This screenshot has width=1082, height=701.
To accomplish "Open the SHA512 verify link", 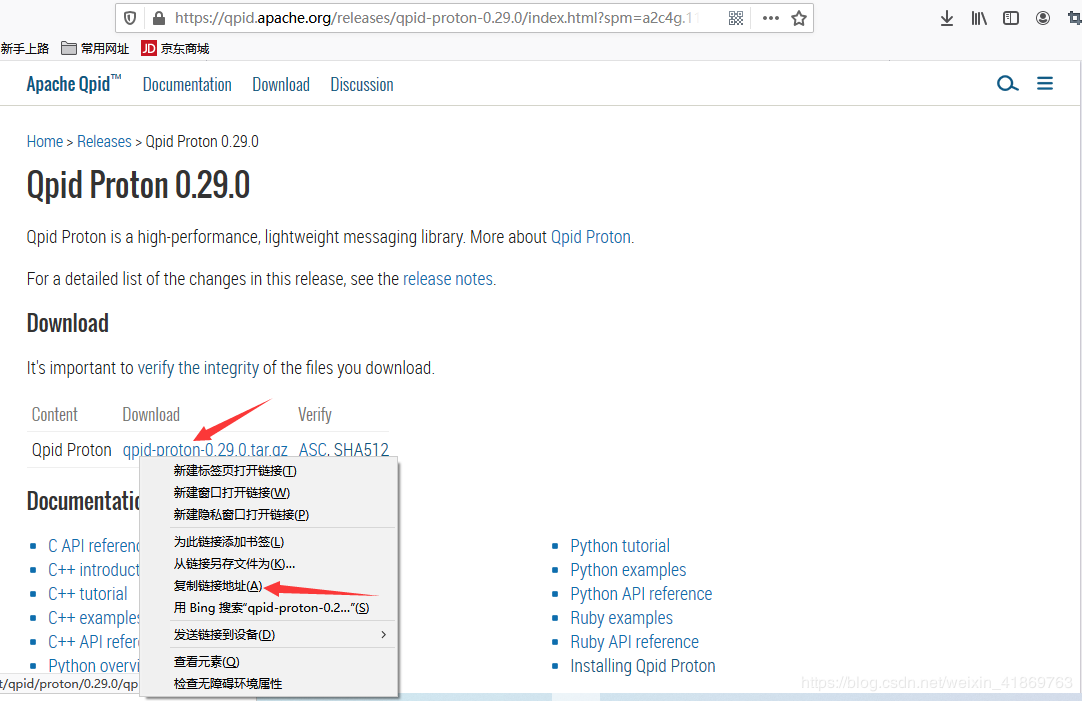I will point(361,449).
